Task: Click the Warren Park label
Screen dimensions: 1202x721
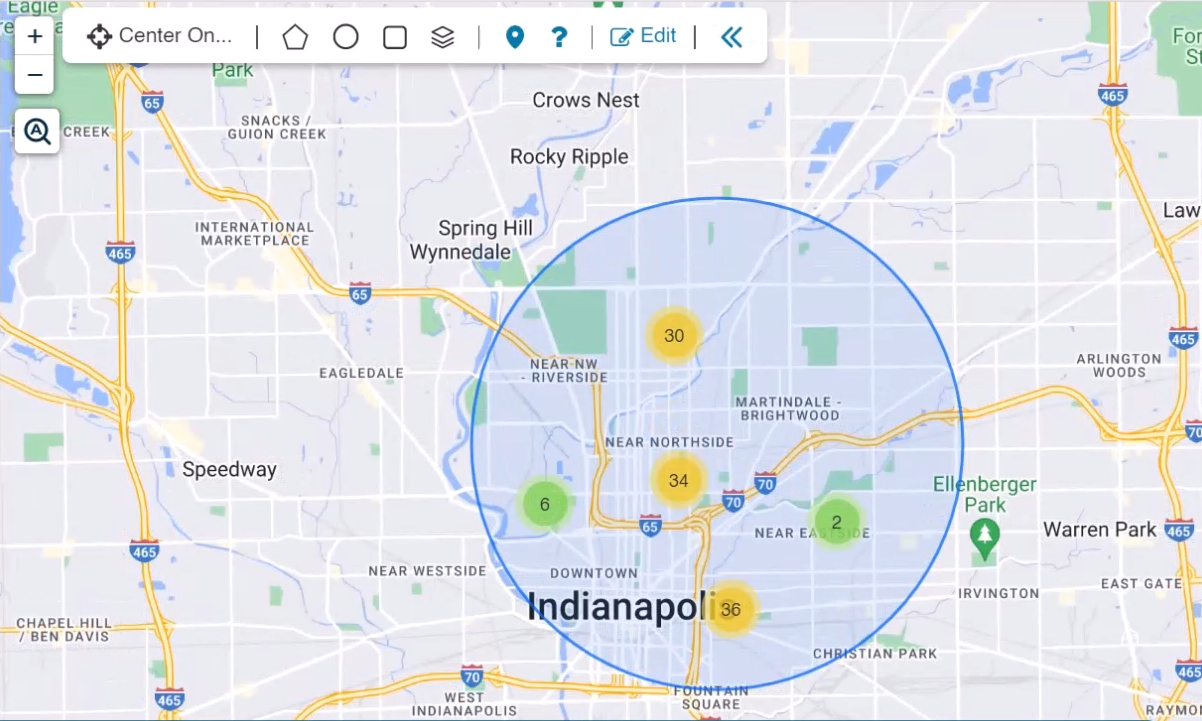Action: (x=1099, y=529)
